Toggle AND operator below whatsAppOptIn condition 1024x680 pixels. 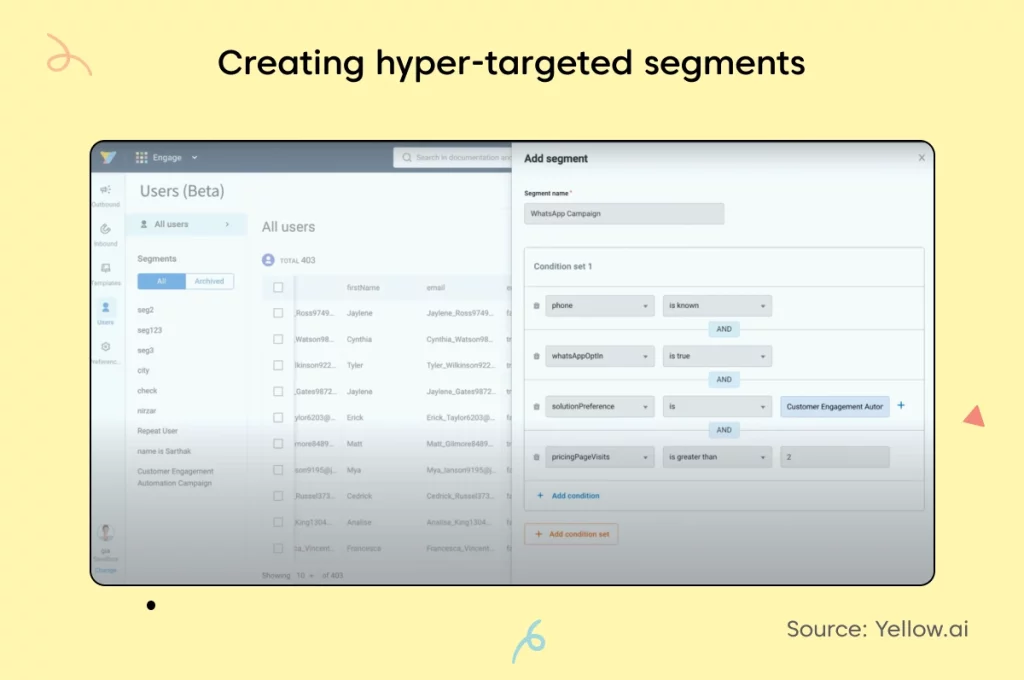click(x=724, y=380)
